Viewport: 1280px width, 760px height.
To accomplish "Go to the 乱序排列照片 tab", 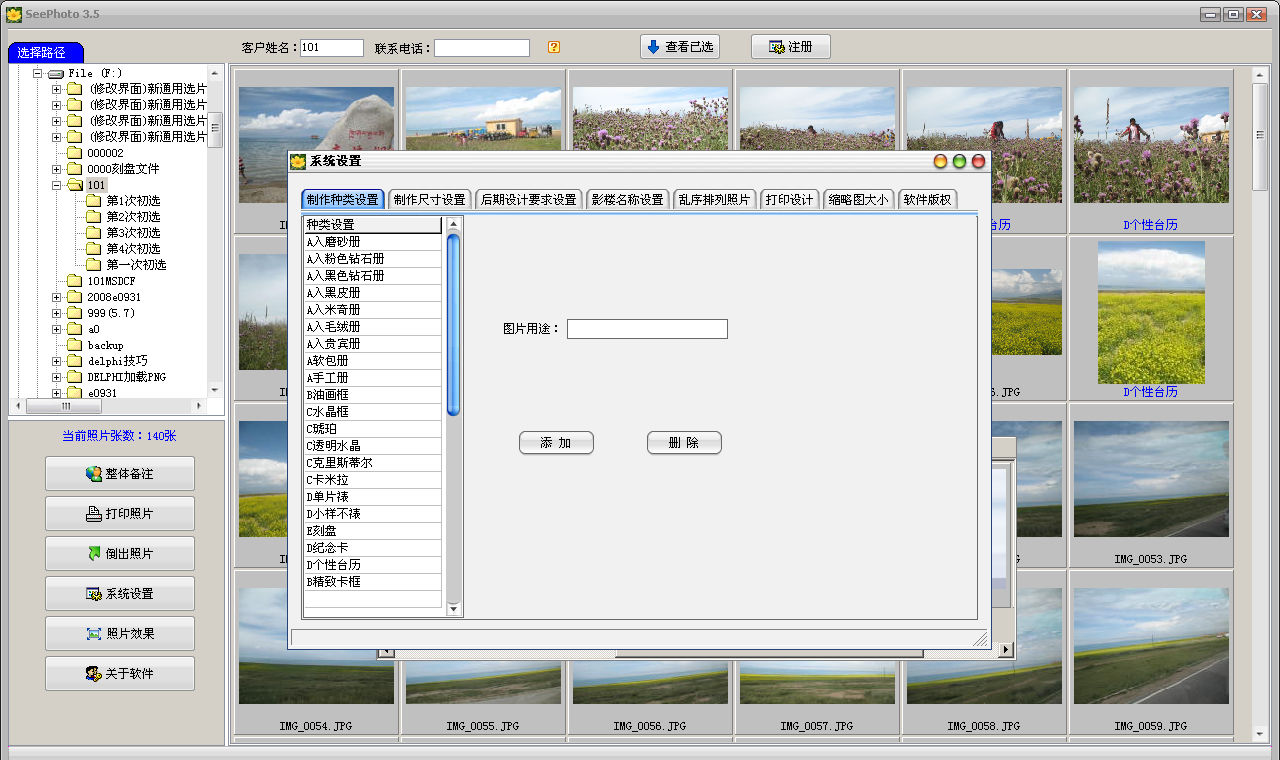I will pyautogui.click(x=714, y=199).
